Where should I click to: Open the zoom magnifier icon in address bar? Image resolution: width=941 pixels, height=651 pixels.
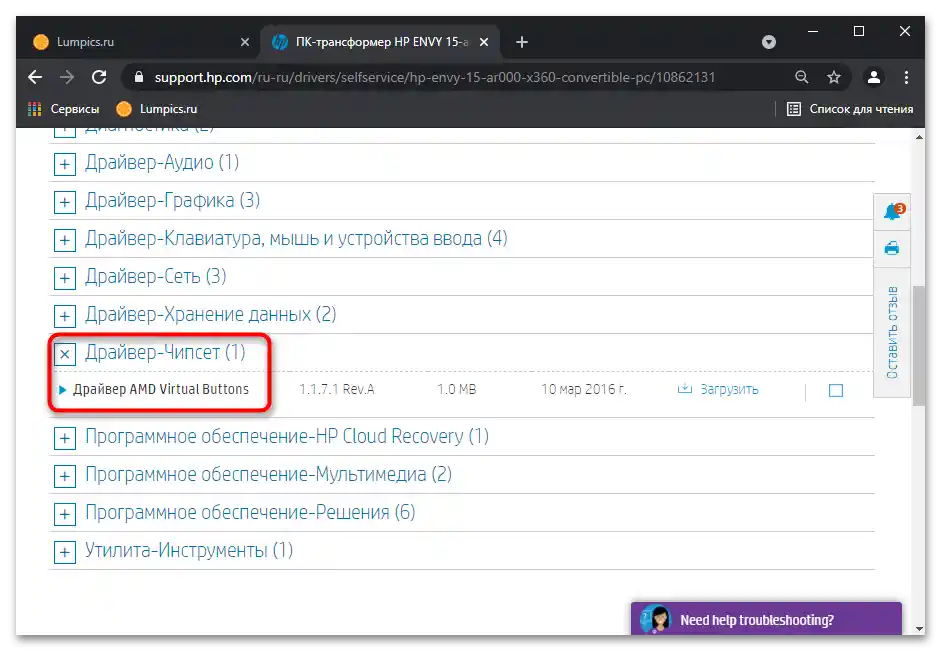pyautogui.click(x=802, y=77)
